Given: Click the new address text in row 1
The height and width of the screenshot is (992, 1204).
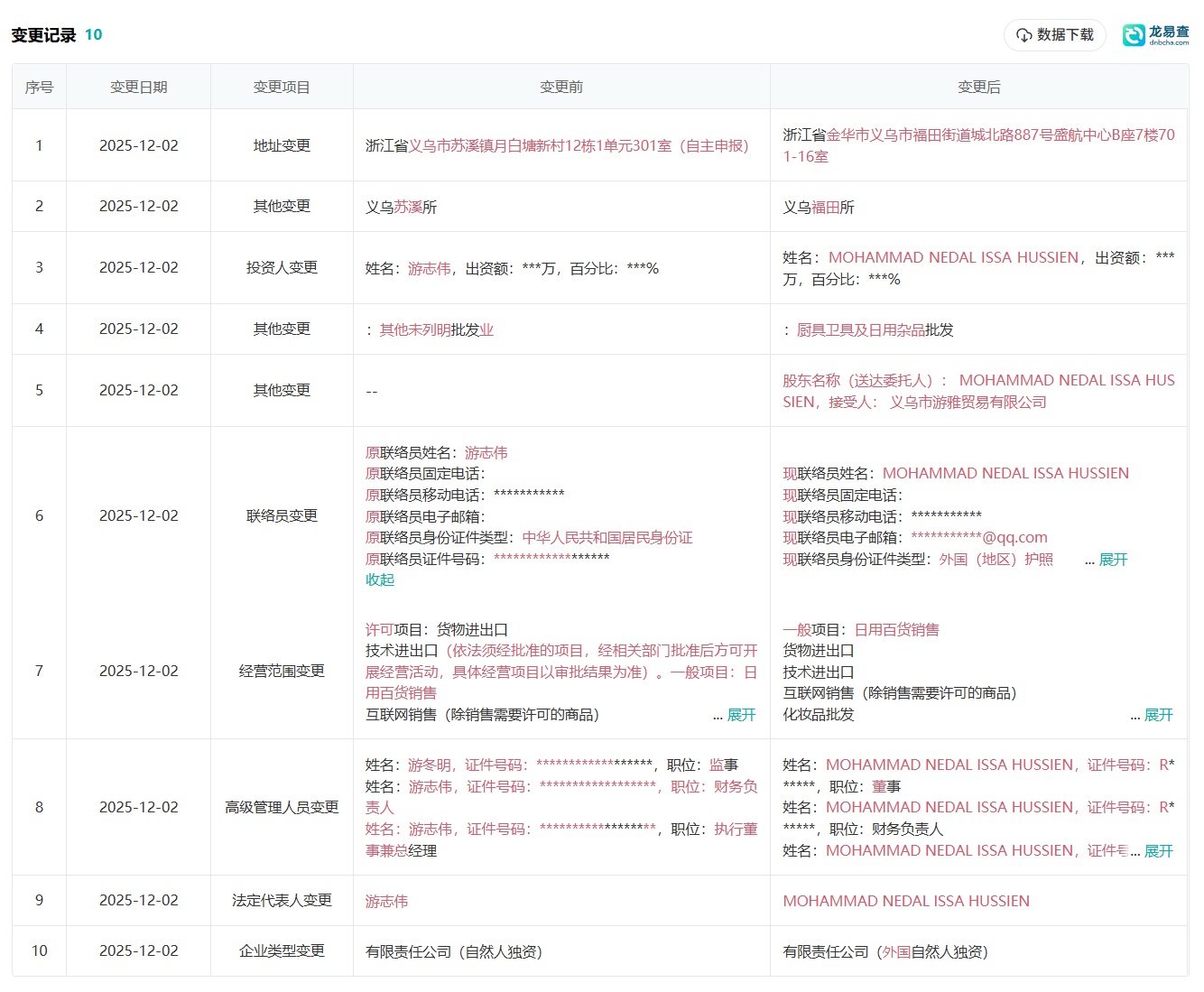Looking at the screenshot, I should pyautogui.click(x=978, y=145).
